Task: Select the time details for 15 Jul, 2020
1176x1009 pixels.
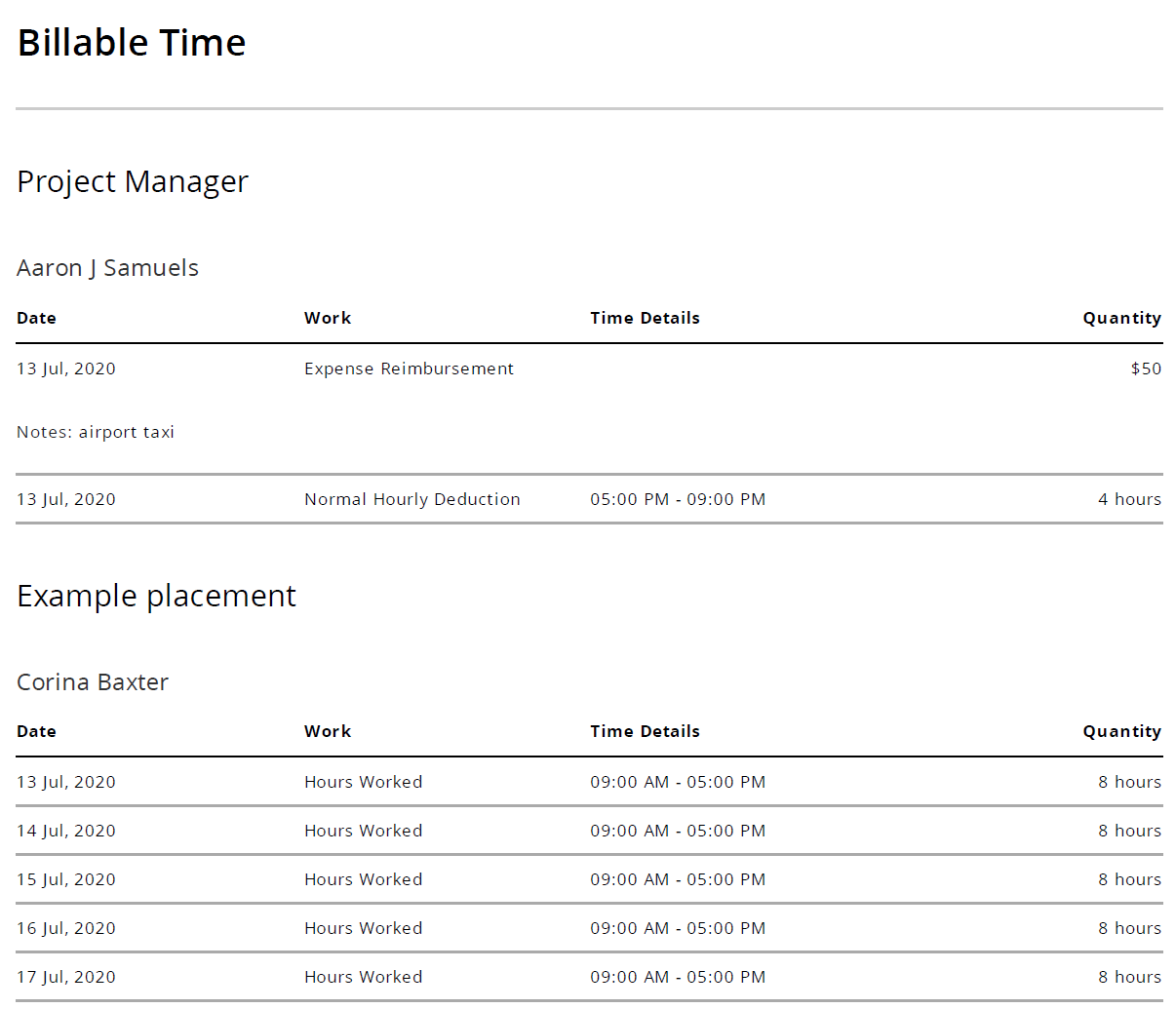Action: [678, 879]
